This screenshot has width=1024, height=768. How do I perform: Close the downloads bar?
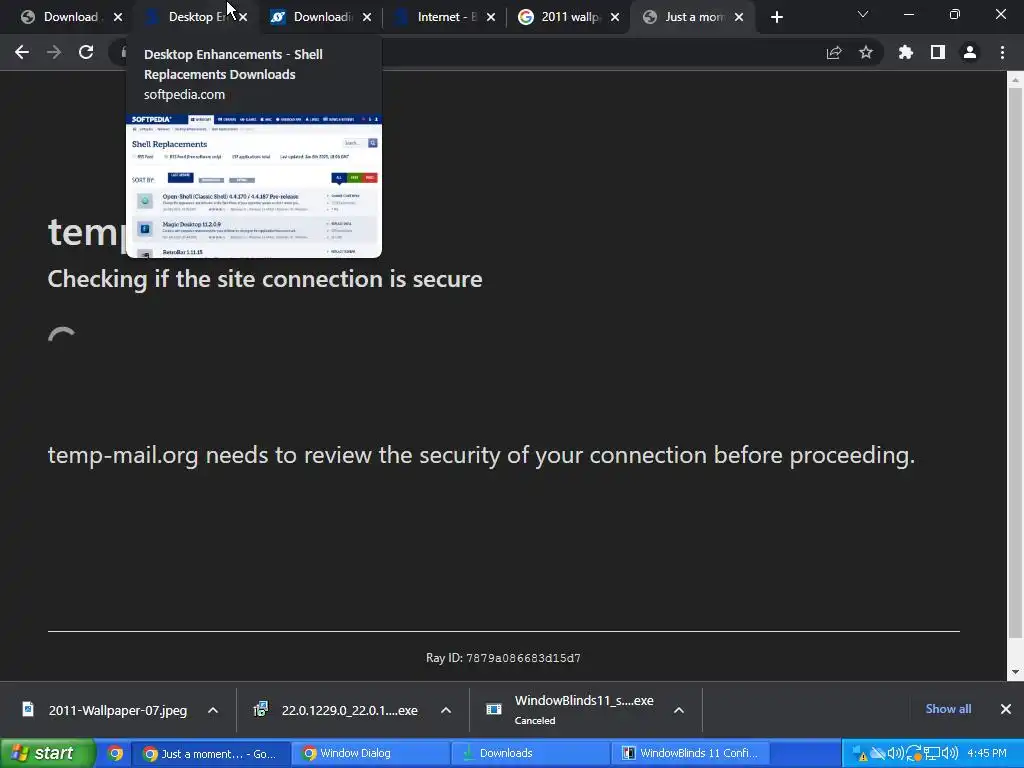click(x=1006, y=709)
